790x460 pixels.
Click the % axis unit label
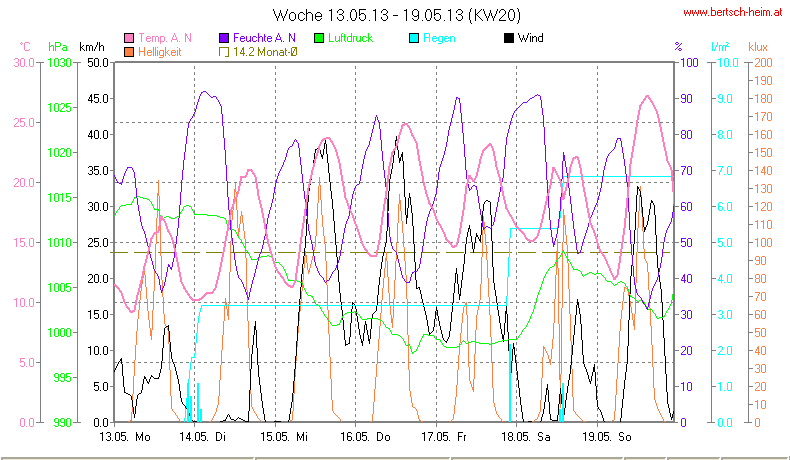coord(679,47)
